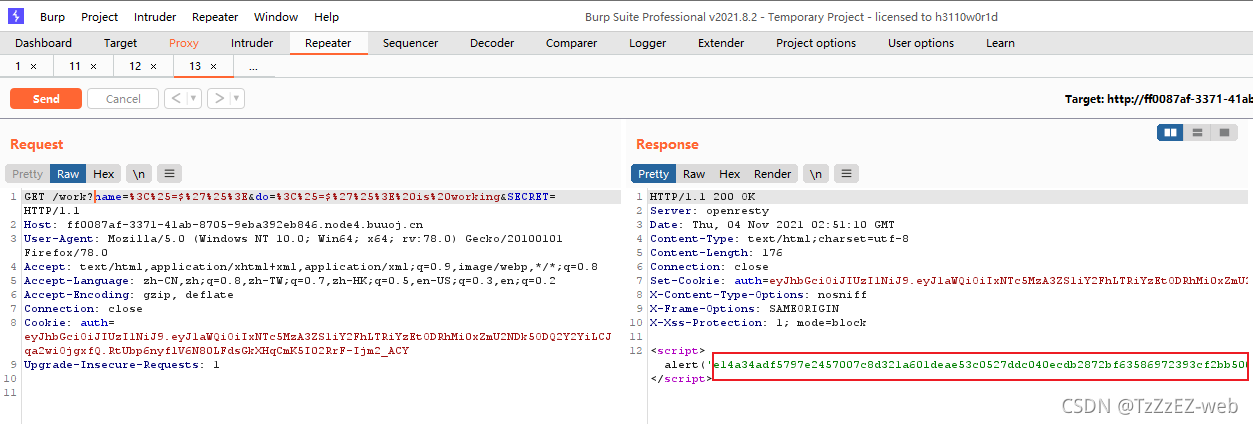The height and width of the screenshot is (424, 1253).
Task: Close Repeater tab 11 with its X
Action: pyautogui.click(x=94, y=66)
